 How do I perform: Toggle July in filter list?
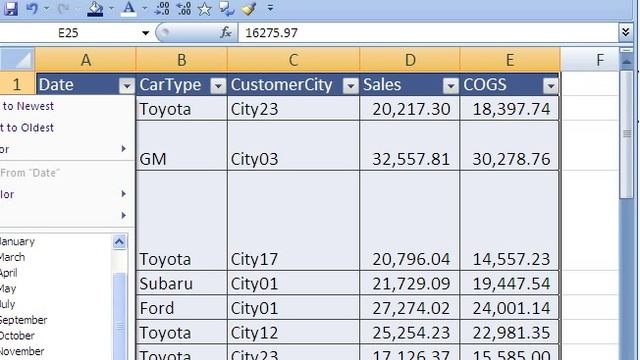pyautogui.click(x=7, y=304)
